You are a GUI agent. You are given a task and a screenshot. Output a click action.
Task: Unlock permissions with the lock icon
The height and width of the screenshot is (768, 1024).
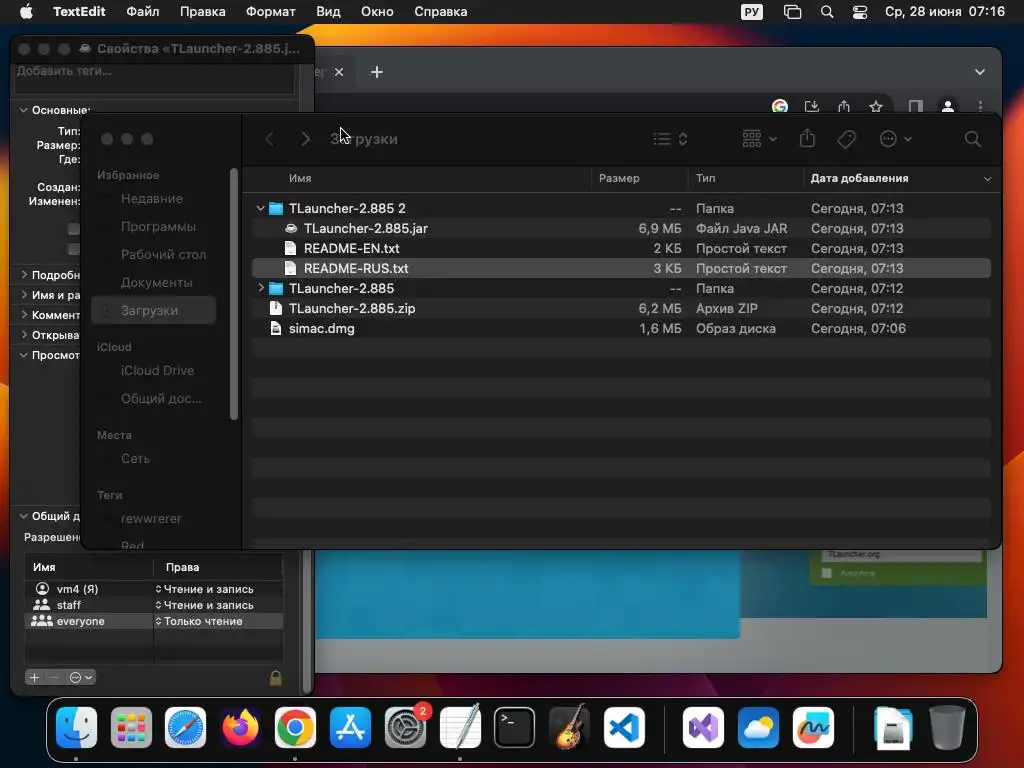[276, 678]
